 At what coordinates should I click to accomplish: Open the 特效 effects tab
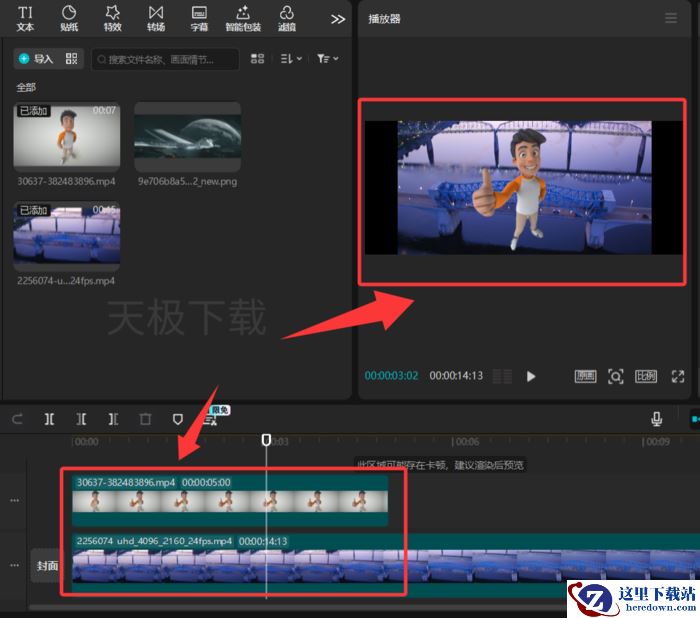tap(112, 19)
